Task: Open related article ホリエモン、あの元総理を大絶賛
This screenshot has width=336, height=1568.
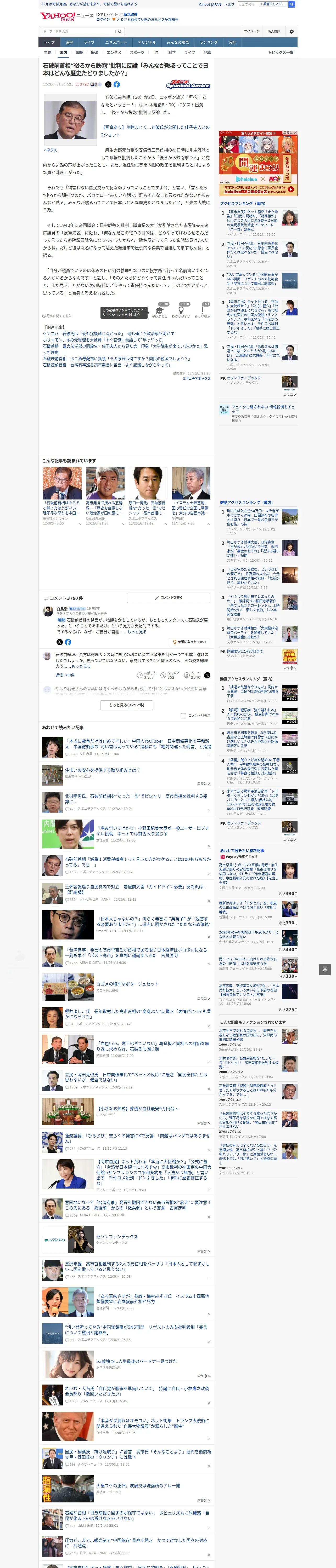Action: pos(103,340)
